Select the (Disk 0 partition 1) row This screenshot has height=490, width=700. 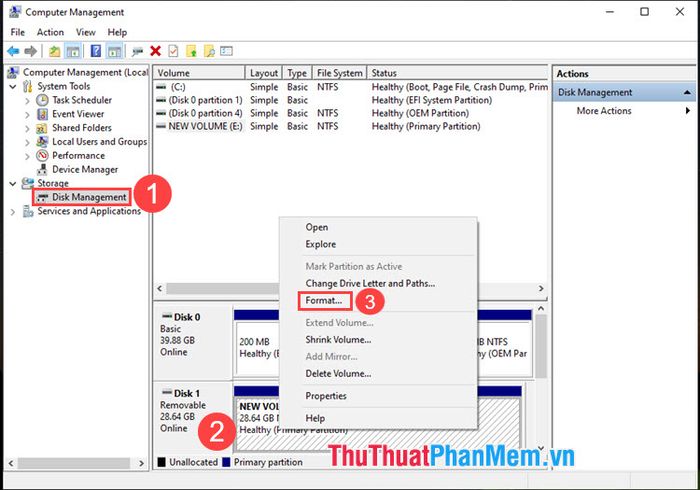click(x=350, y=100)
